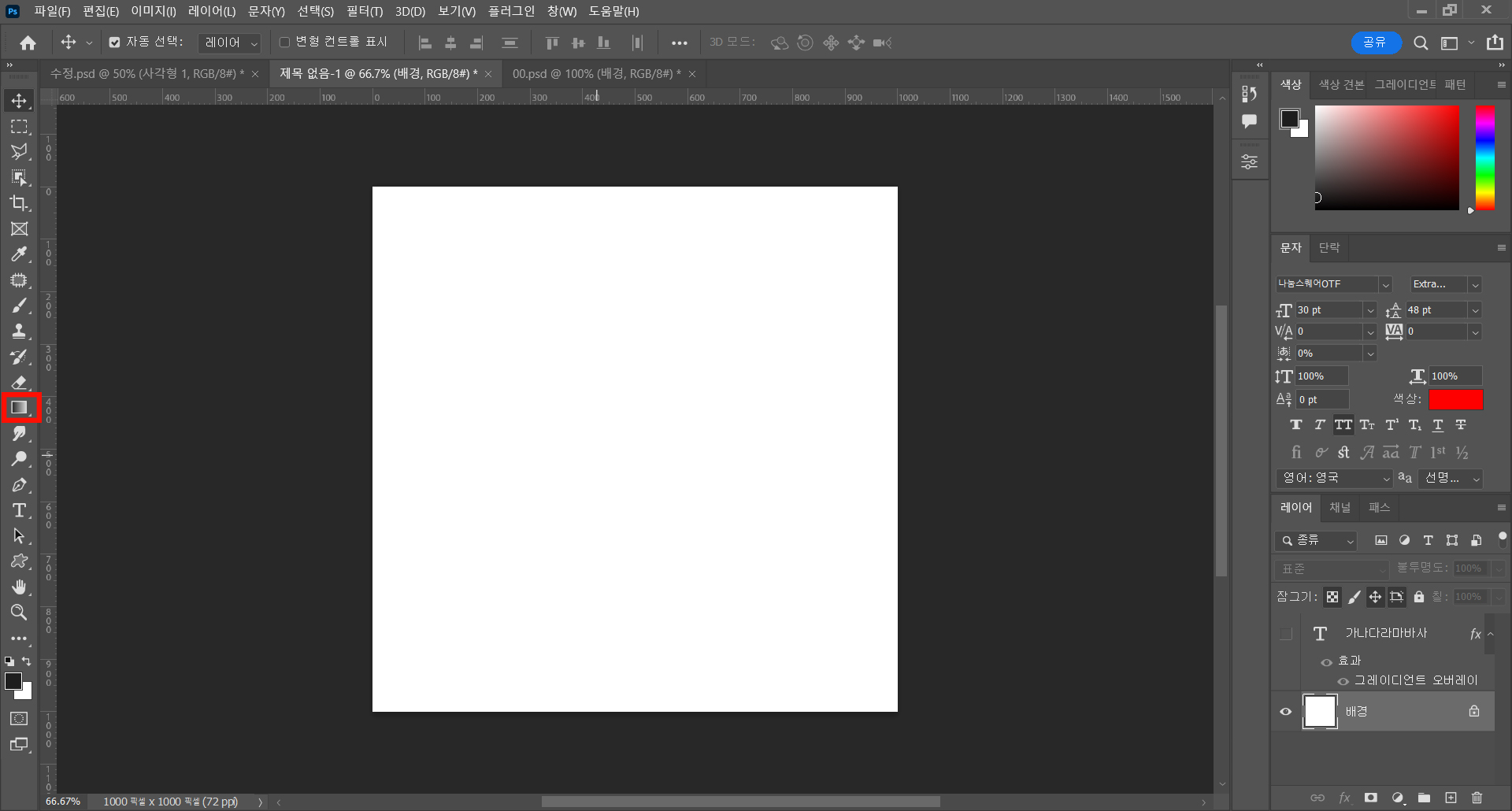Select the Crop tool

20,203
